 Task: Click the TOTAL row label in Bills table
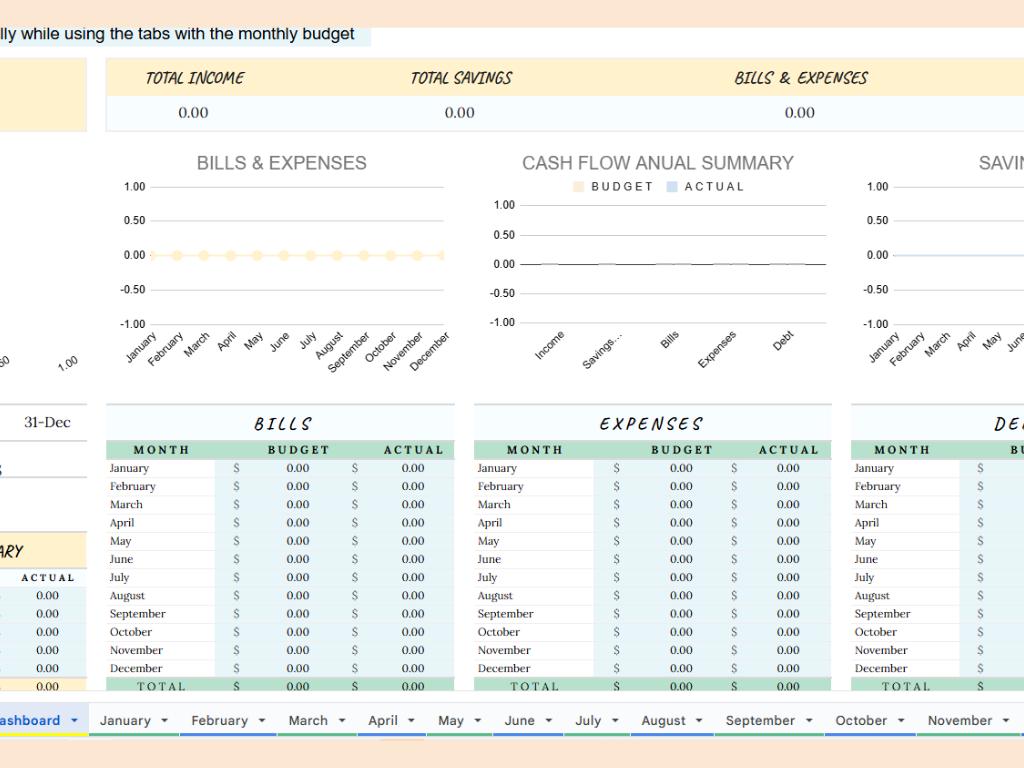click(x=161, y=686)
